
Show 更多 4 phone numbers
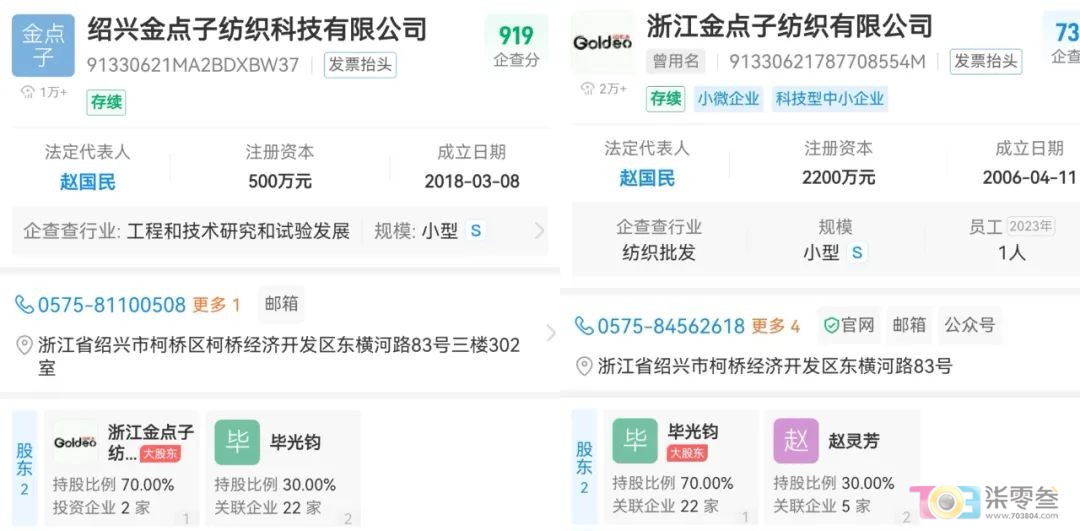point(776,326)
